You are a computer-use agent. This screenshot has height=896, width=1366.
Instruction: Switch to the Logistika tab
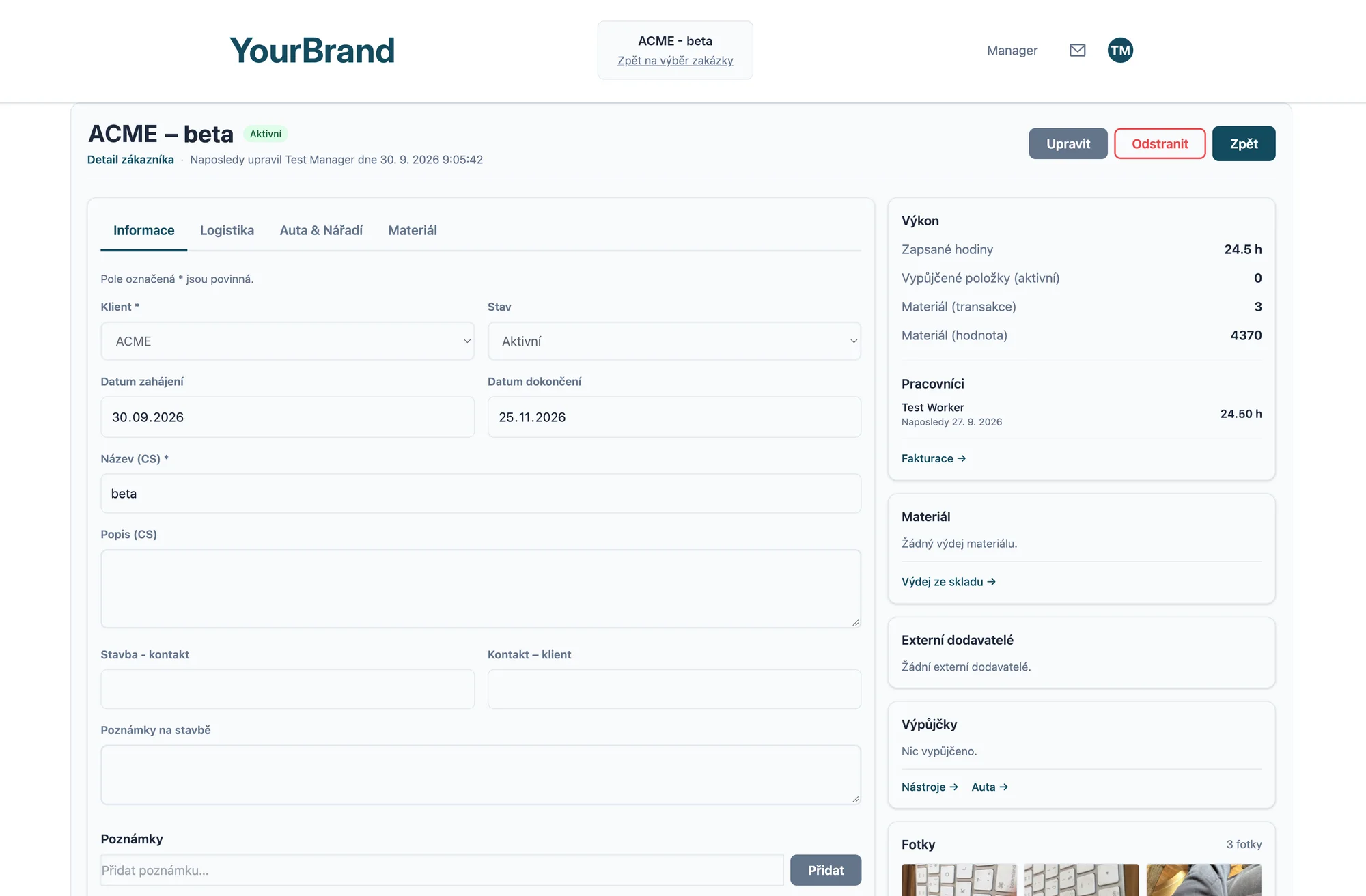pyautogui.click(x=227, y=230)
